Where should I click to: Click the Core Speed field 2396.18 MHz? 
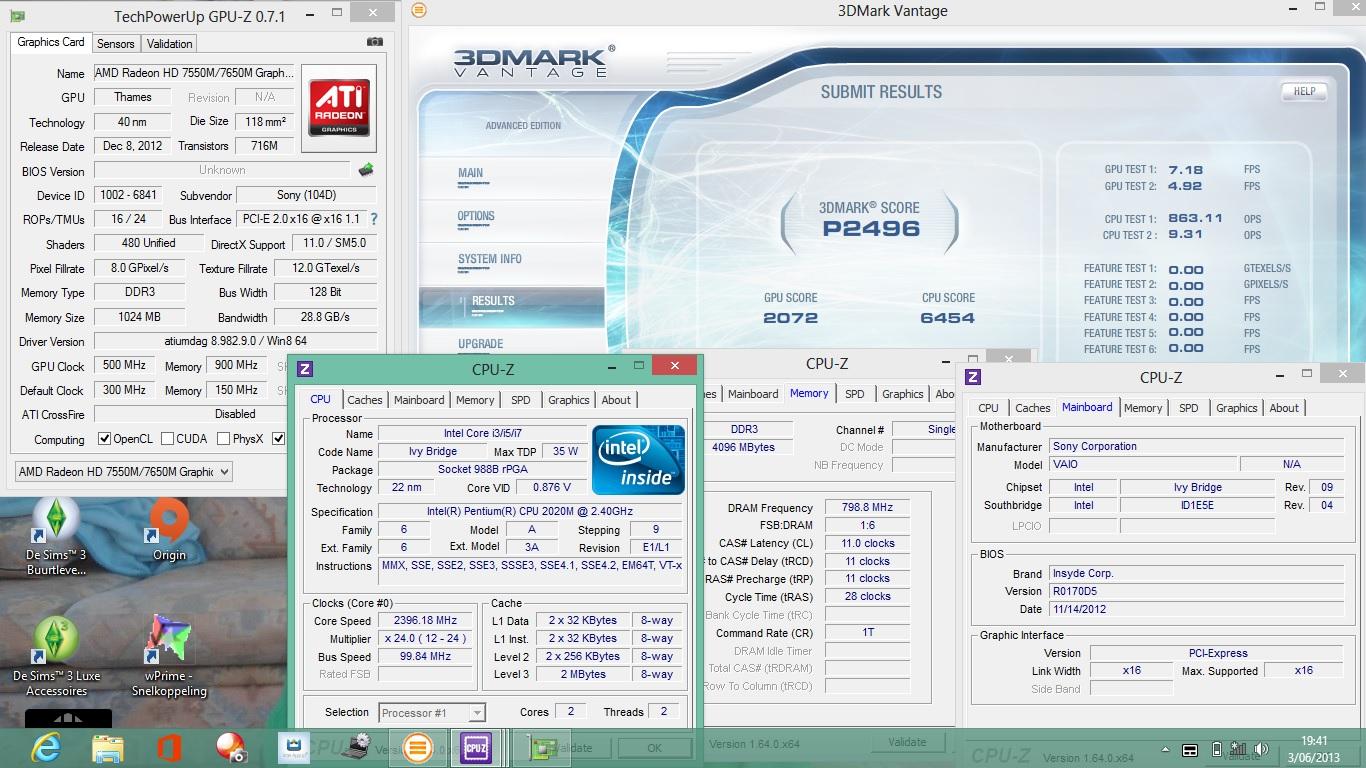click(x=427, y=621)
